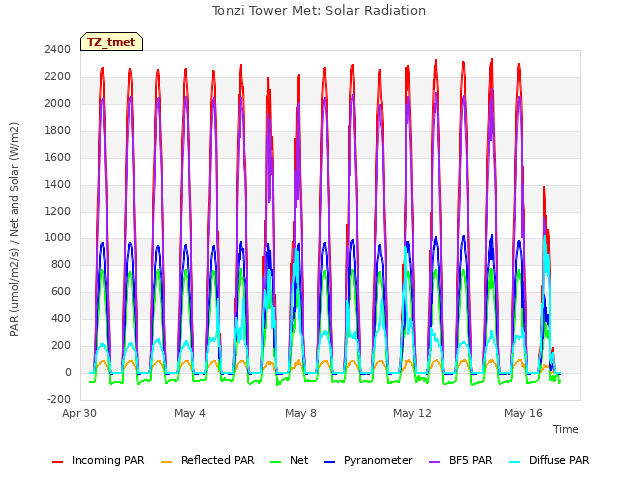This screenshot has height=480, width=640.
Task: Click the Time axis title
Action: (566, 429)
